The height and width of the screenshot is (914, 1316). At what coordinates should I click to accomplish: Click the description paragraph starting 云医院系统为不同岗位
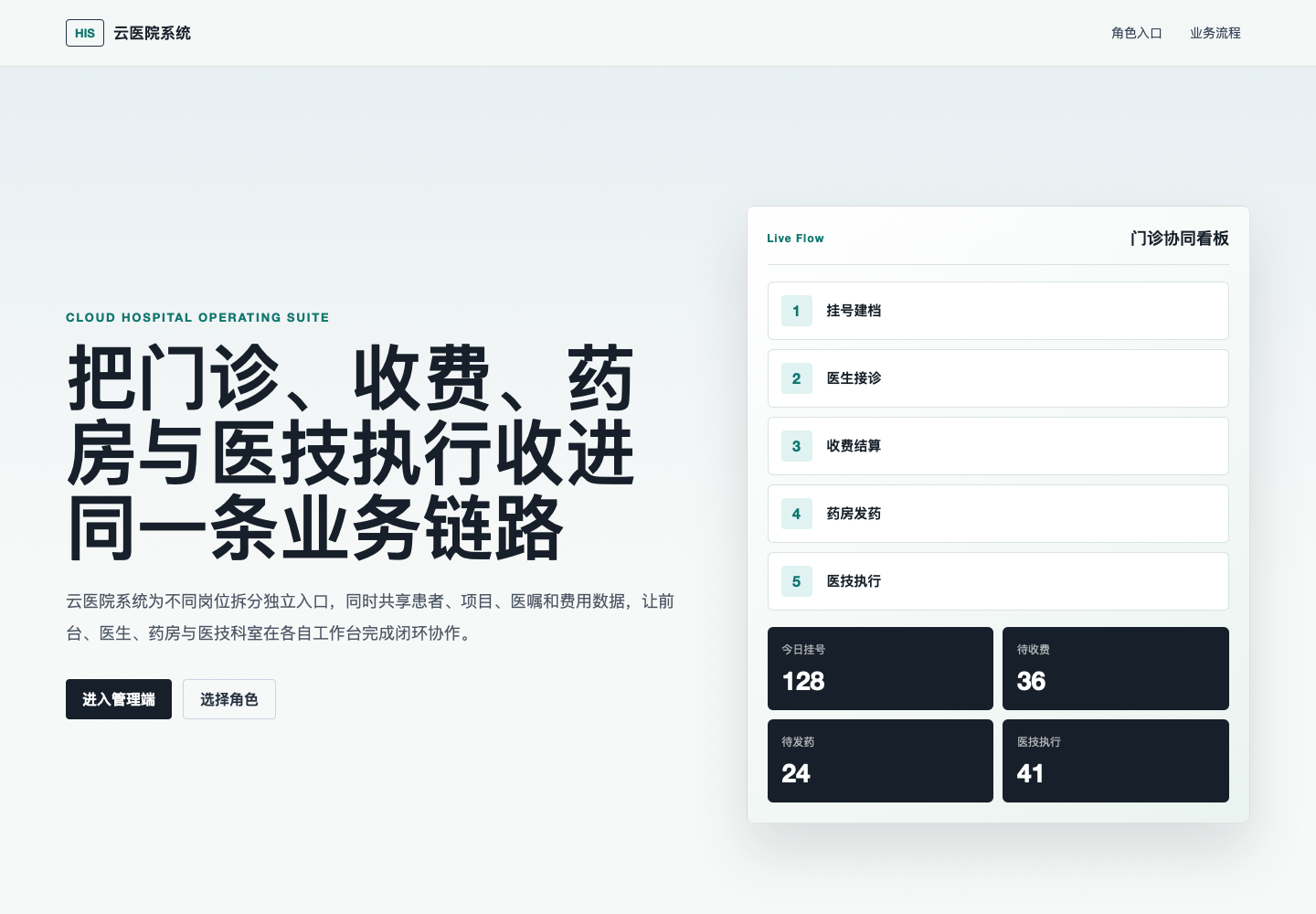point(370,617)
